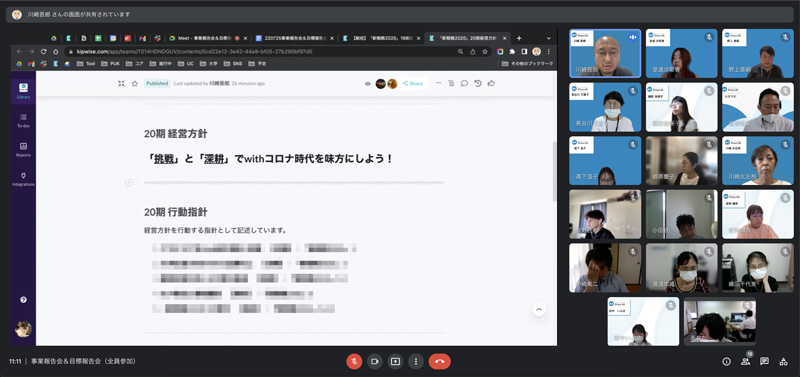Click 11:11 meeting clock text
This screenshot has width=800, height=377.
point(15,361)
